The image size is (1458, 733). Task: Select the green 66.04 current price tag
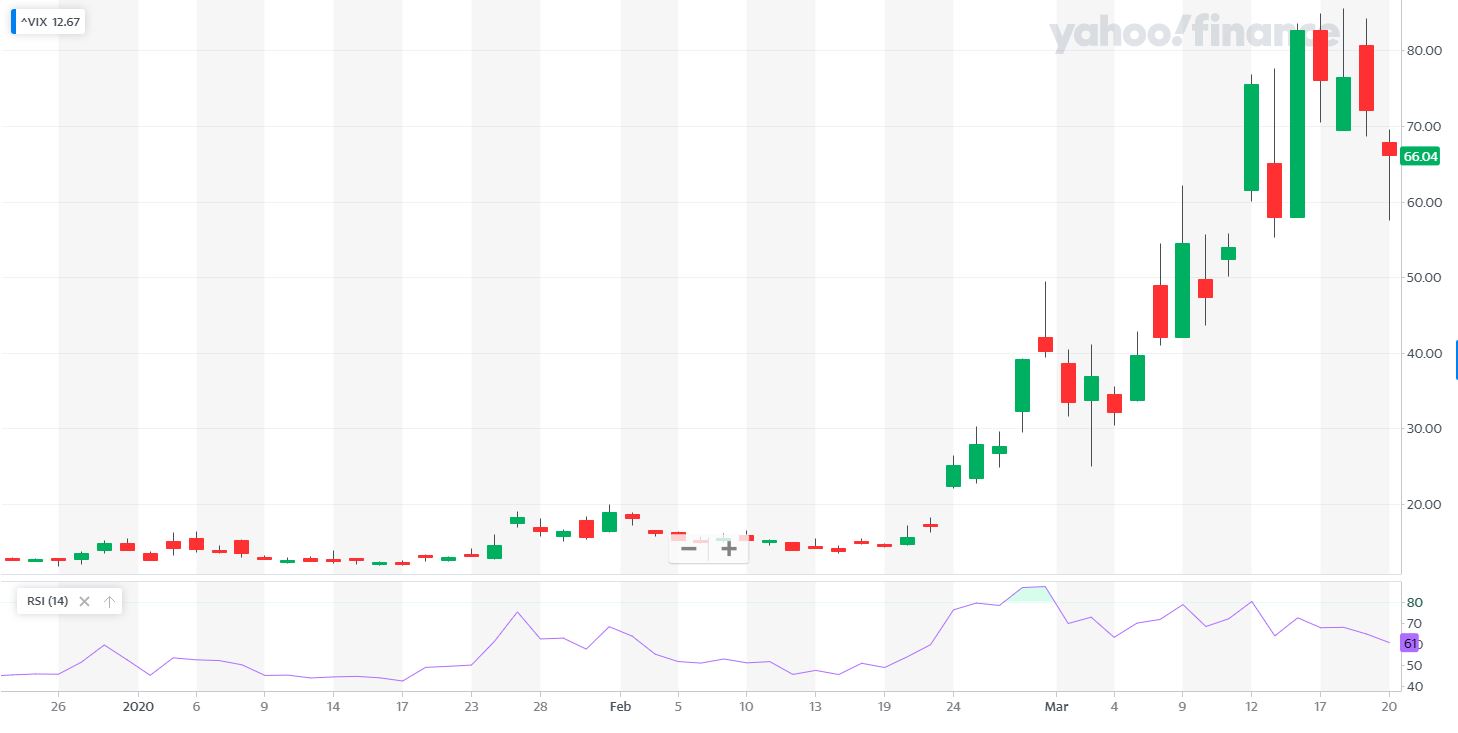click(1420, 156)
